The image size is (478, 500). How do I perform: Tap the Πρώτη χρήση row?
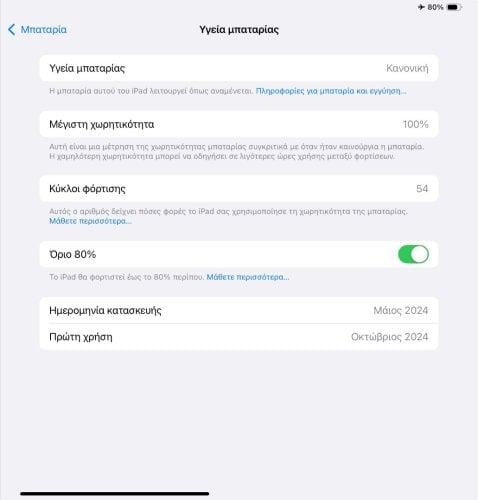[239, 337]
